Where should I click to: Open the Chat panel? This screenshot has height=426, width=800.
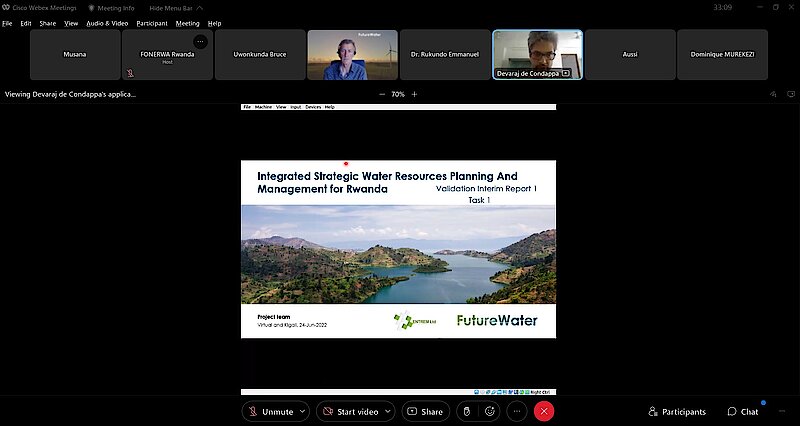click(x=742, y=411)
